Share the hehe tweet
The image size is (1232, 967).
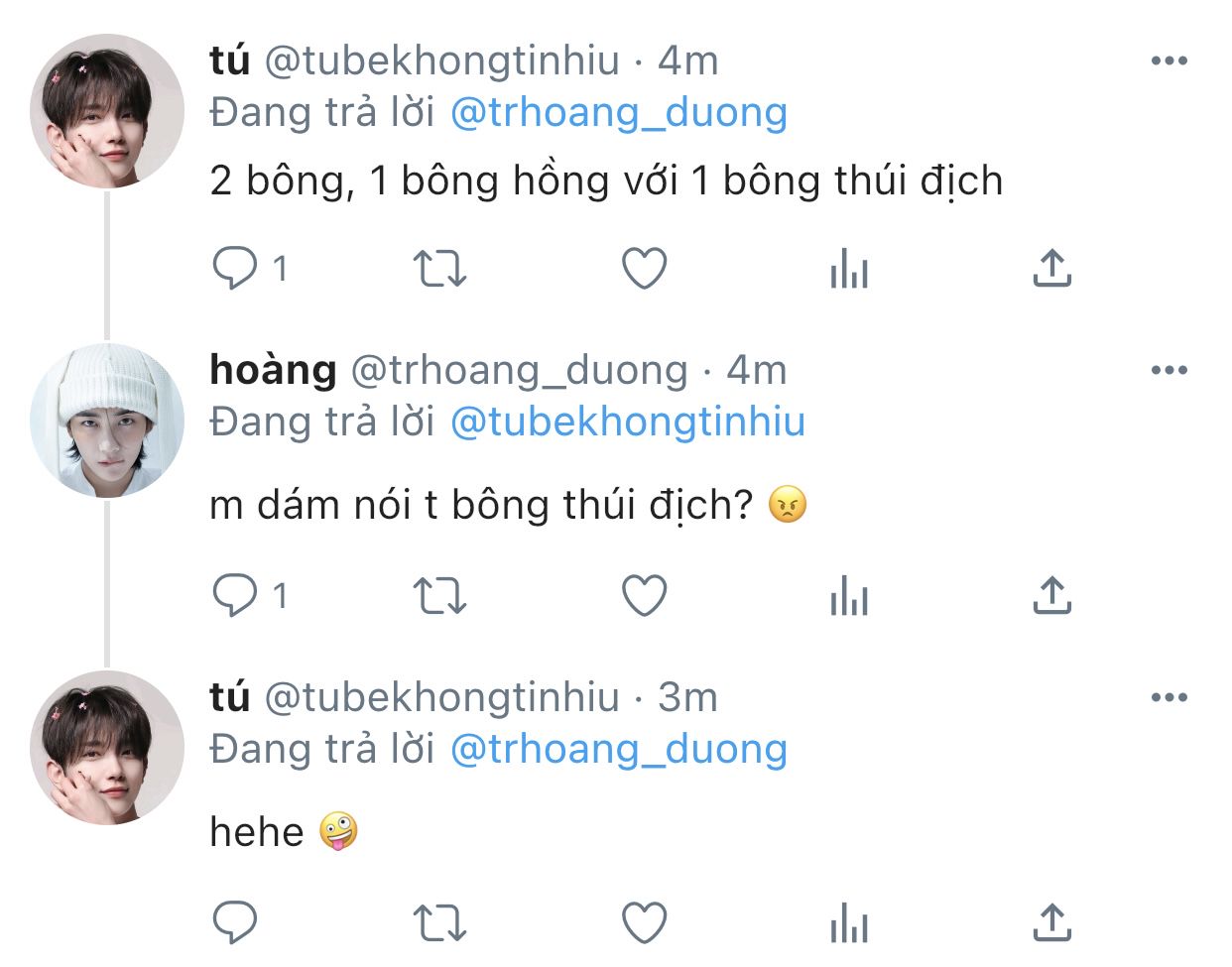pyautogui.click(x=1051, y=923)
